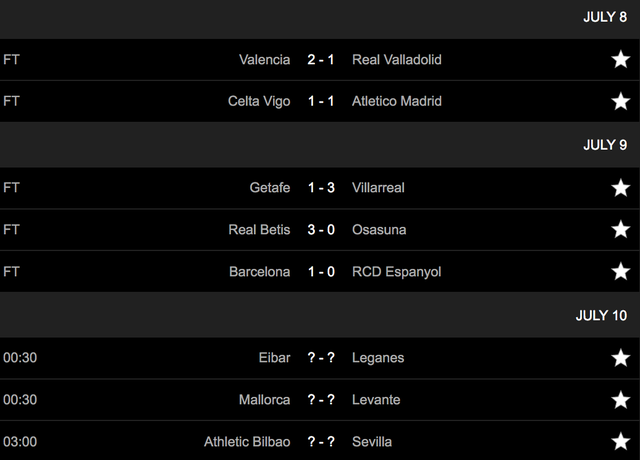
Task: Select the JULY 8 date header
Action: point(605,17)
